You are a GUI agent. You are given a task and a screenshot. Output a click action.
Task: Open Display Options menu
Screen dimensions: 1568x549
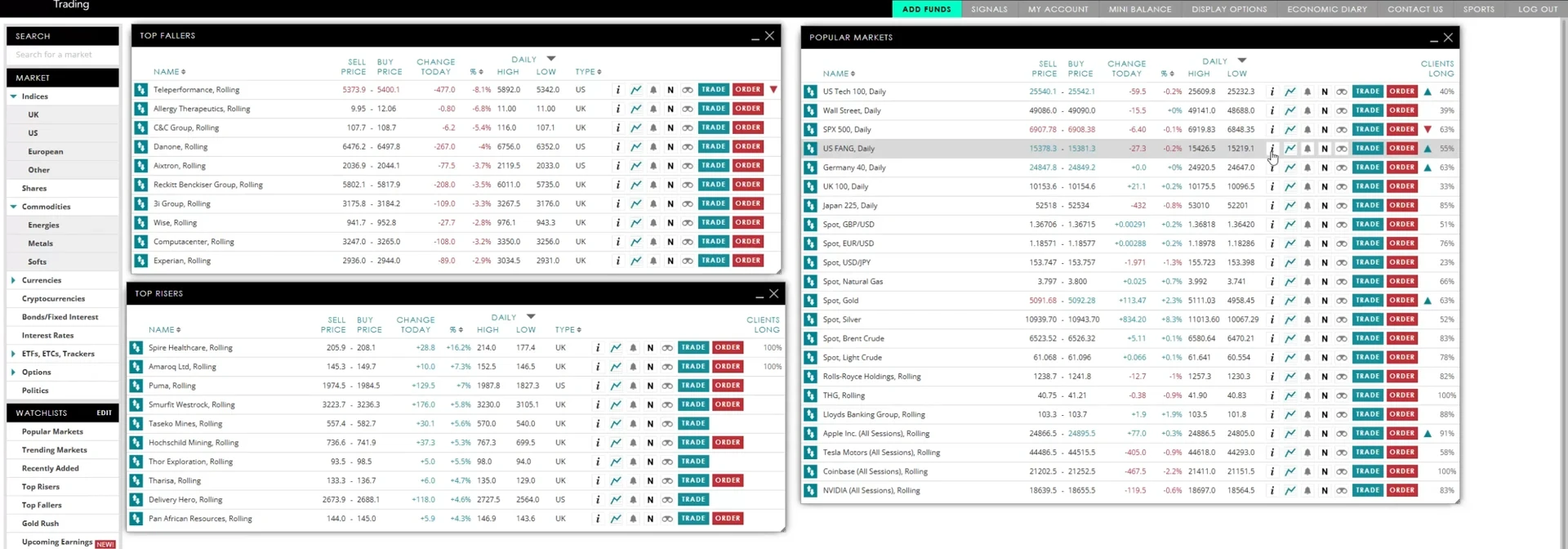[x=1229, y=9]
